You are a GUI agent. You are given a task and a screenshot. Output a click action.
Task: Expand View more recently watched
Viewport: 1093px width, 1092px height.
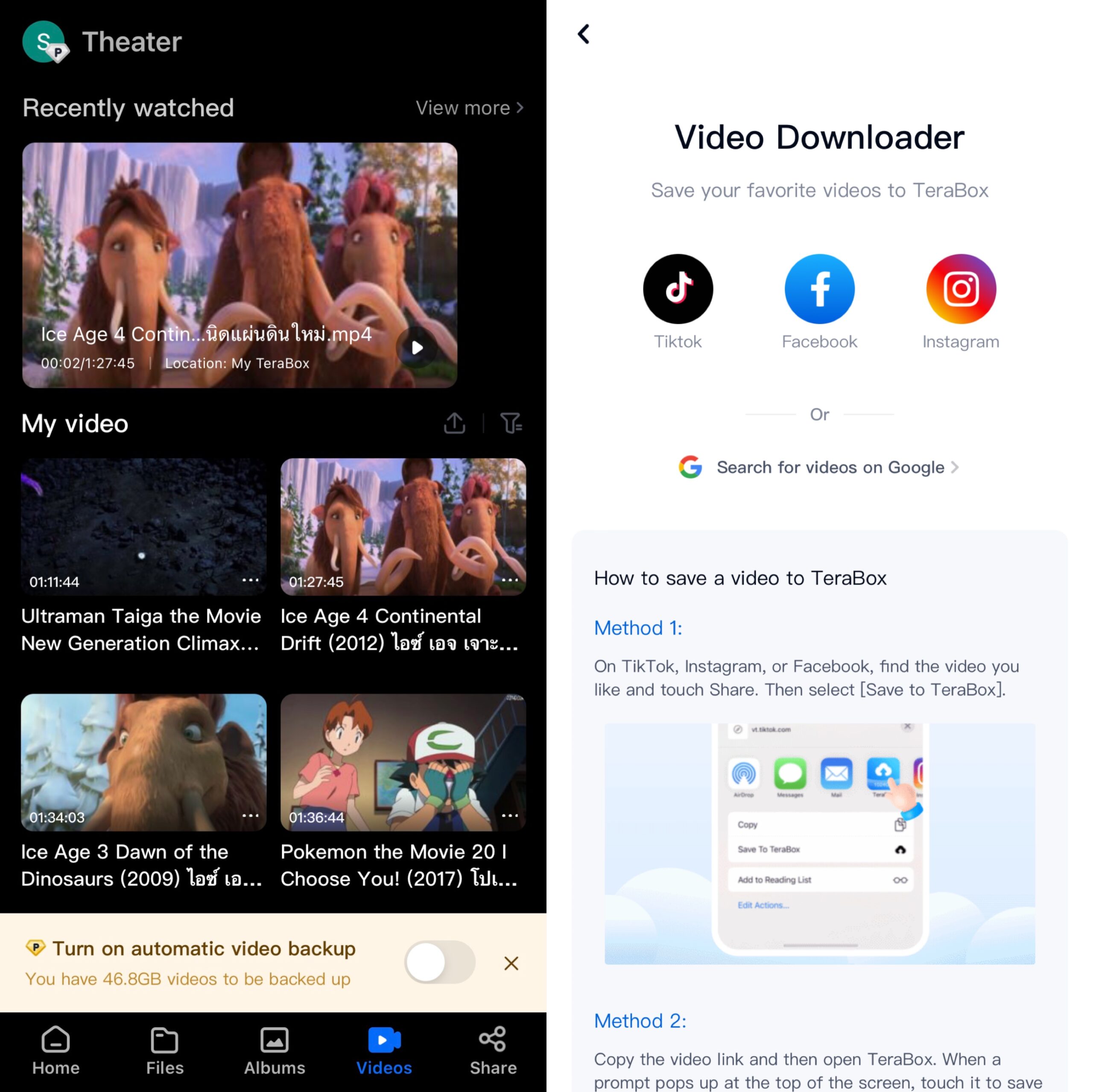470,107
